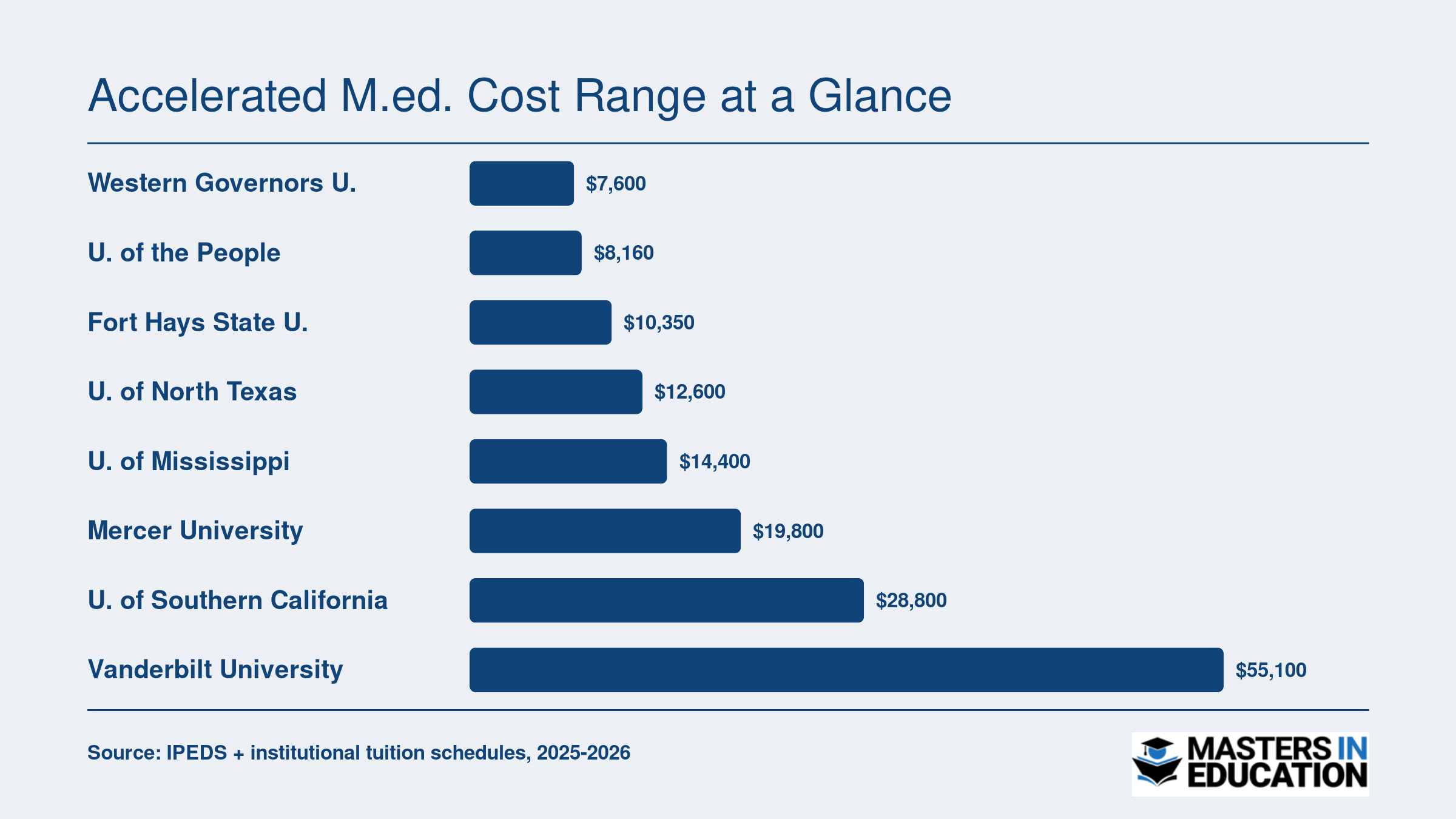Click the U. of the People bar
1456x819 pixels.
525,253
